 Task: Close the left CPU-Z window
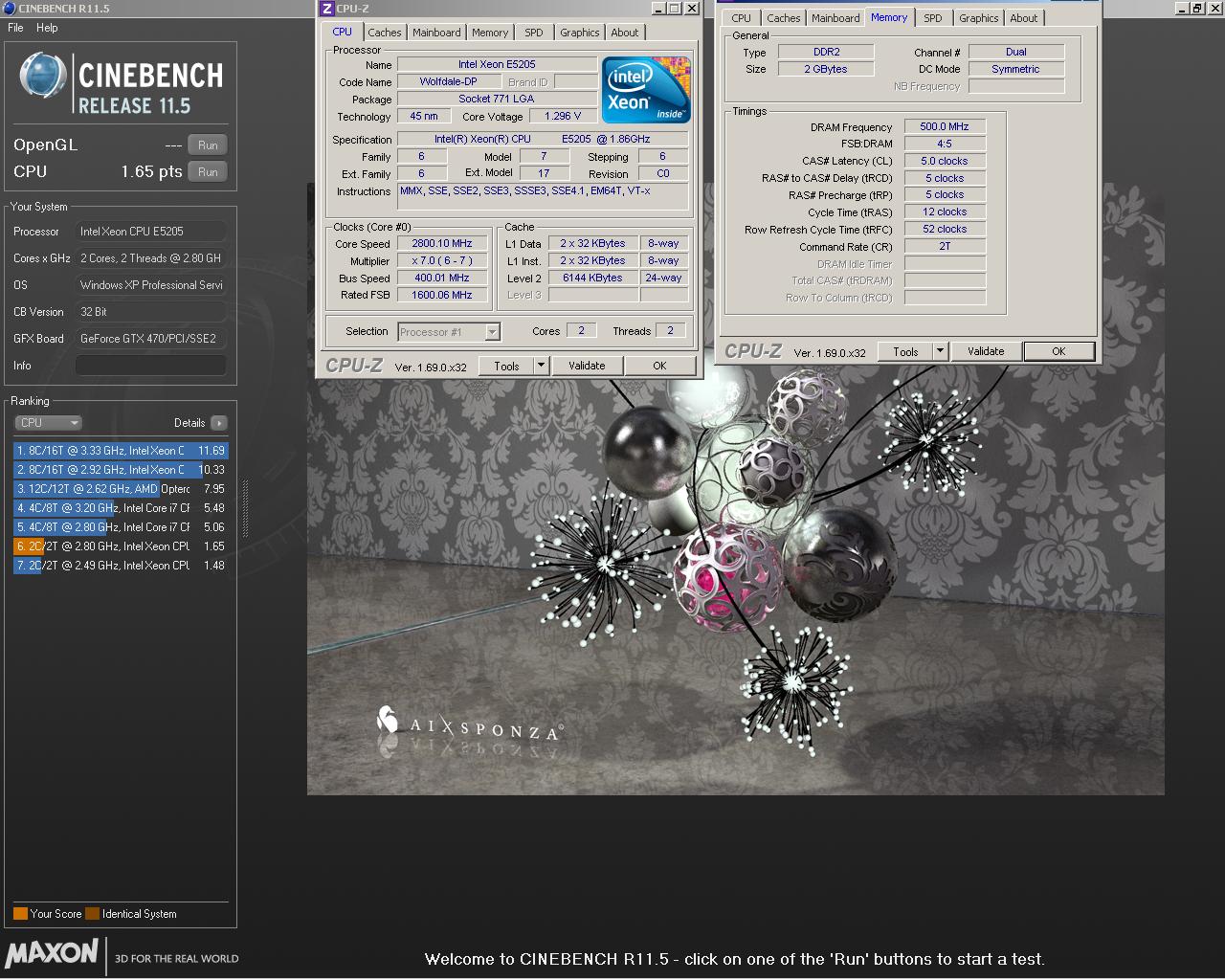(692, 9)
